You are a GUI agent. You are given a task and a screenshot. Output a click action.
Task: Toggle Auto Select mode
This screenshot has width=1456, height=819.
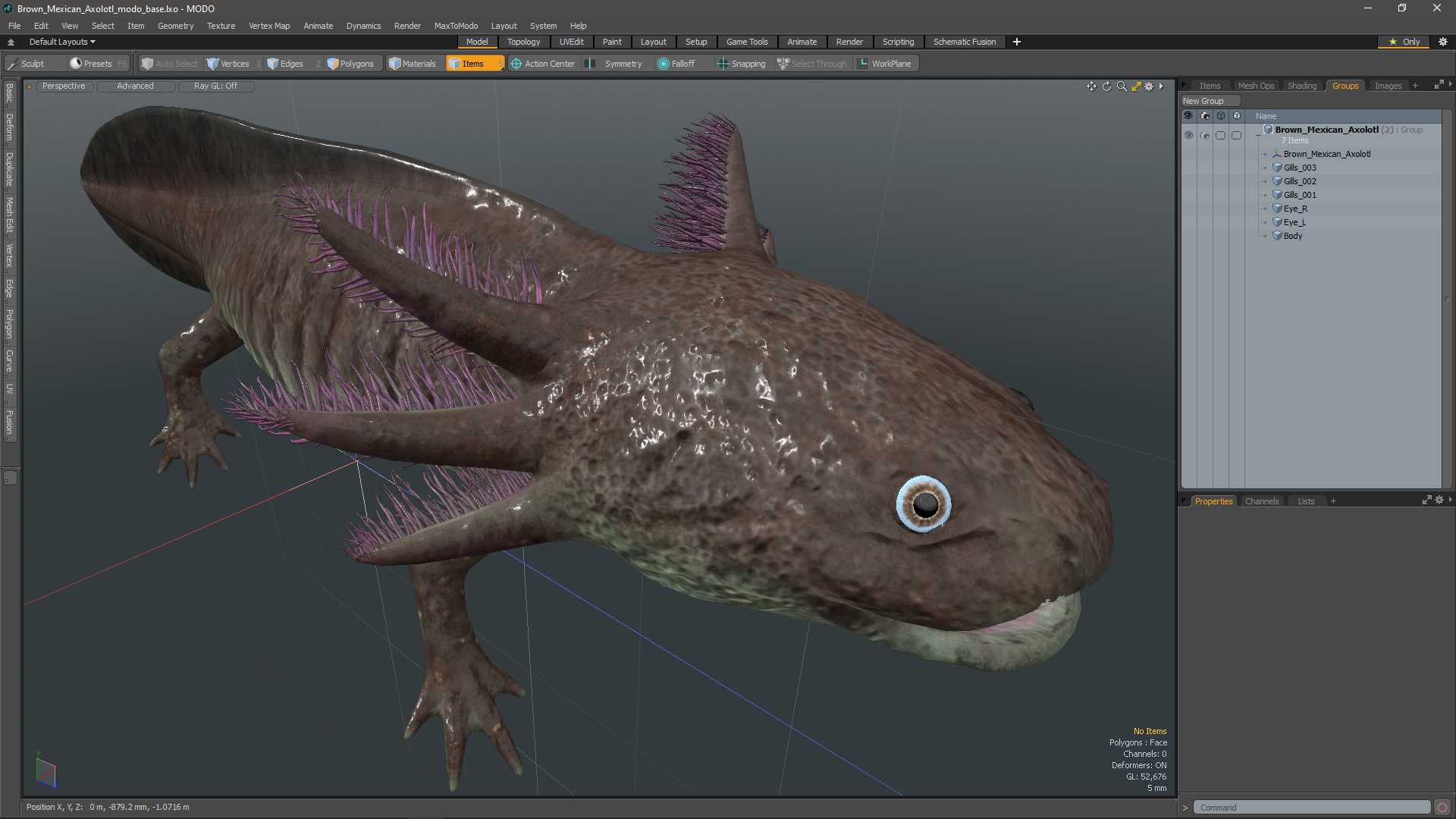[x=170, y=64]
